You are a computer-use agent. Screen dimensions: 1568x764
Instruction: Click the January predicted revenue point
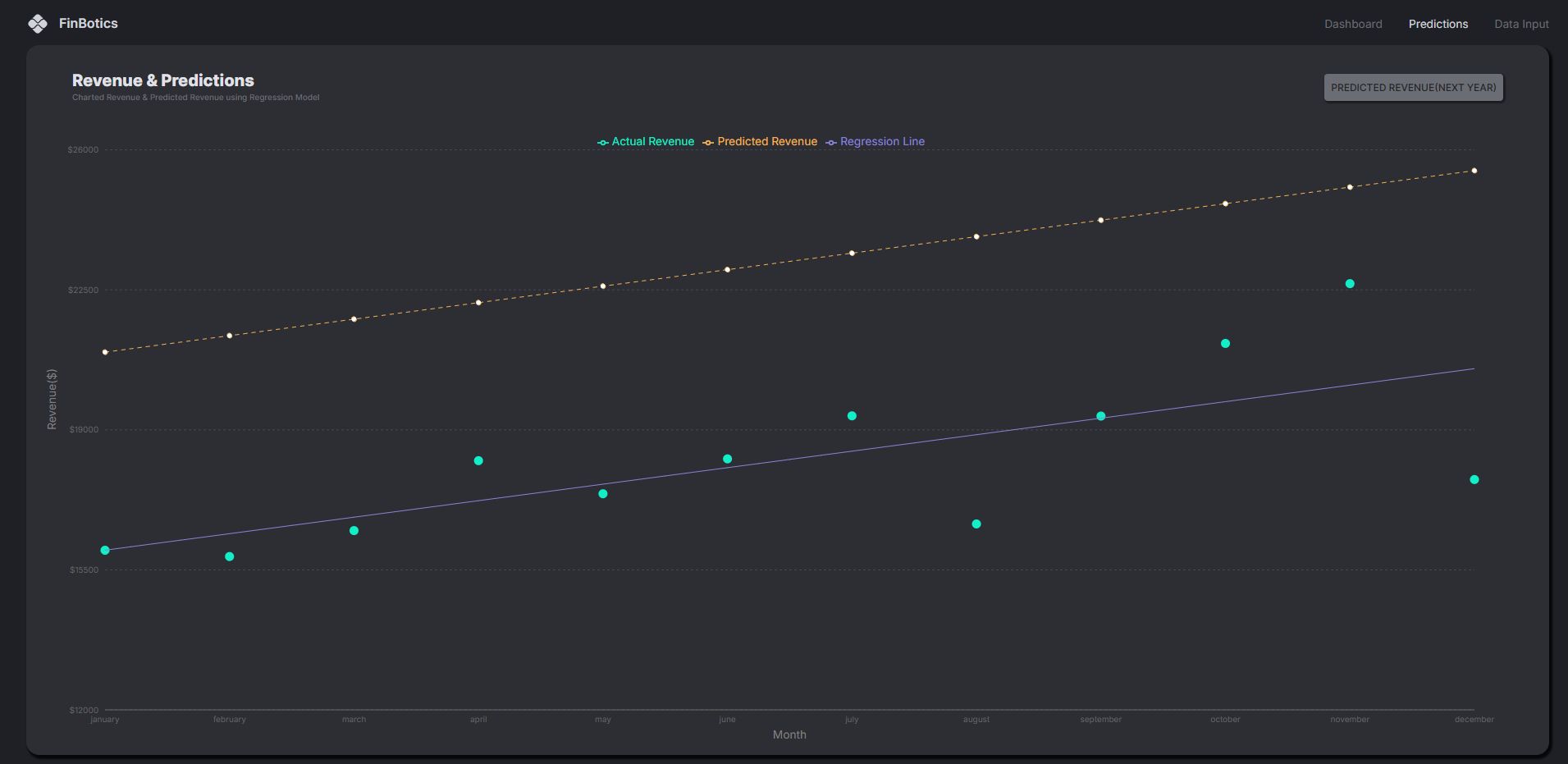[x=105, y=352]
